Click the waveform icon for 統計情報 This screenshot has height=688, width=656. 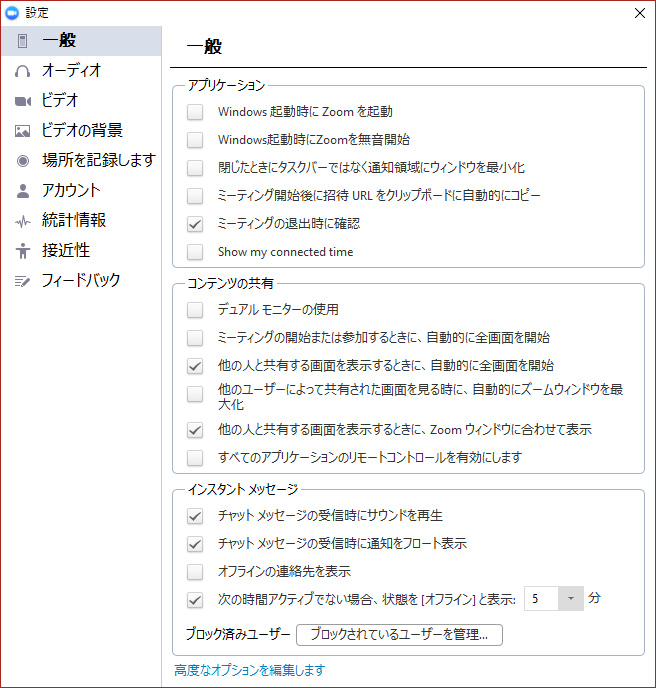(22, 221)
